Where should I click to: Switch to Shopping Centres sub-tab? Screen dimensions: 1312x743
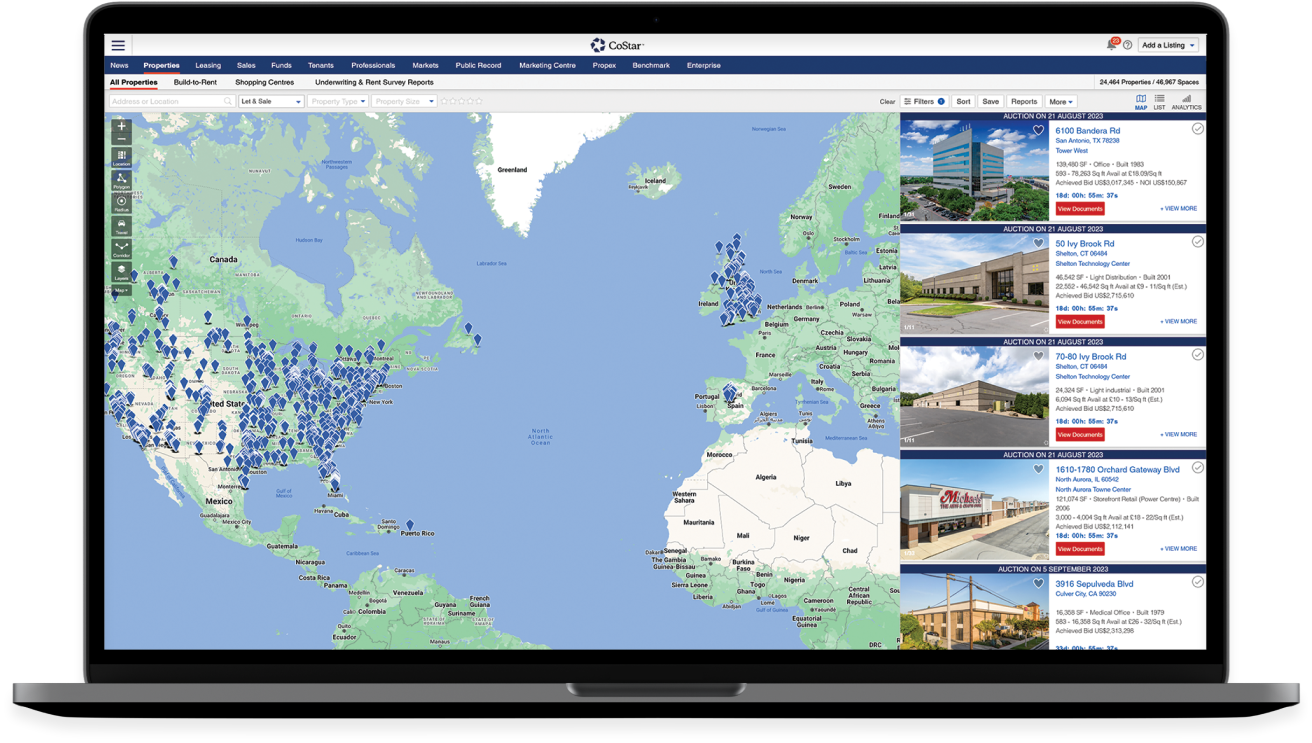click(264, 83)
